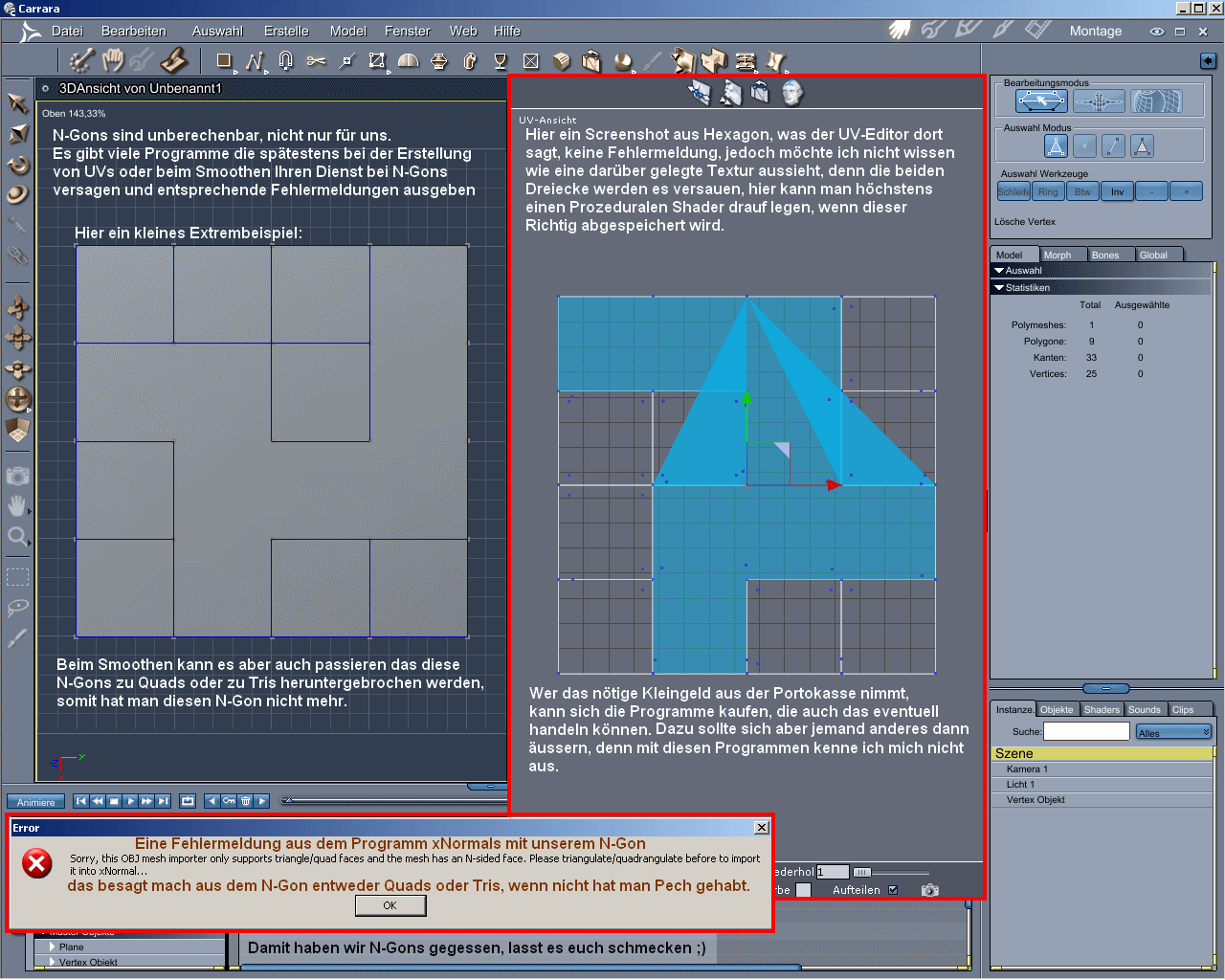Open the Alles filter dropdown
Screen dimensions: 1225x980
click(1173, 732)
